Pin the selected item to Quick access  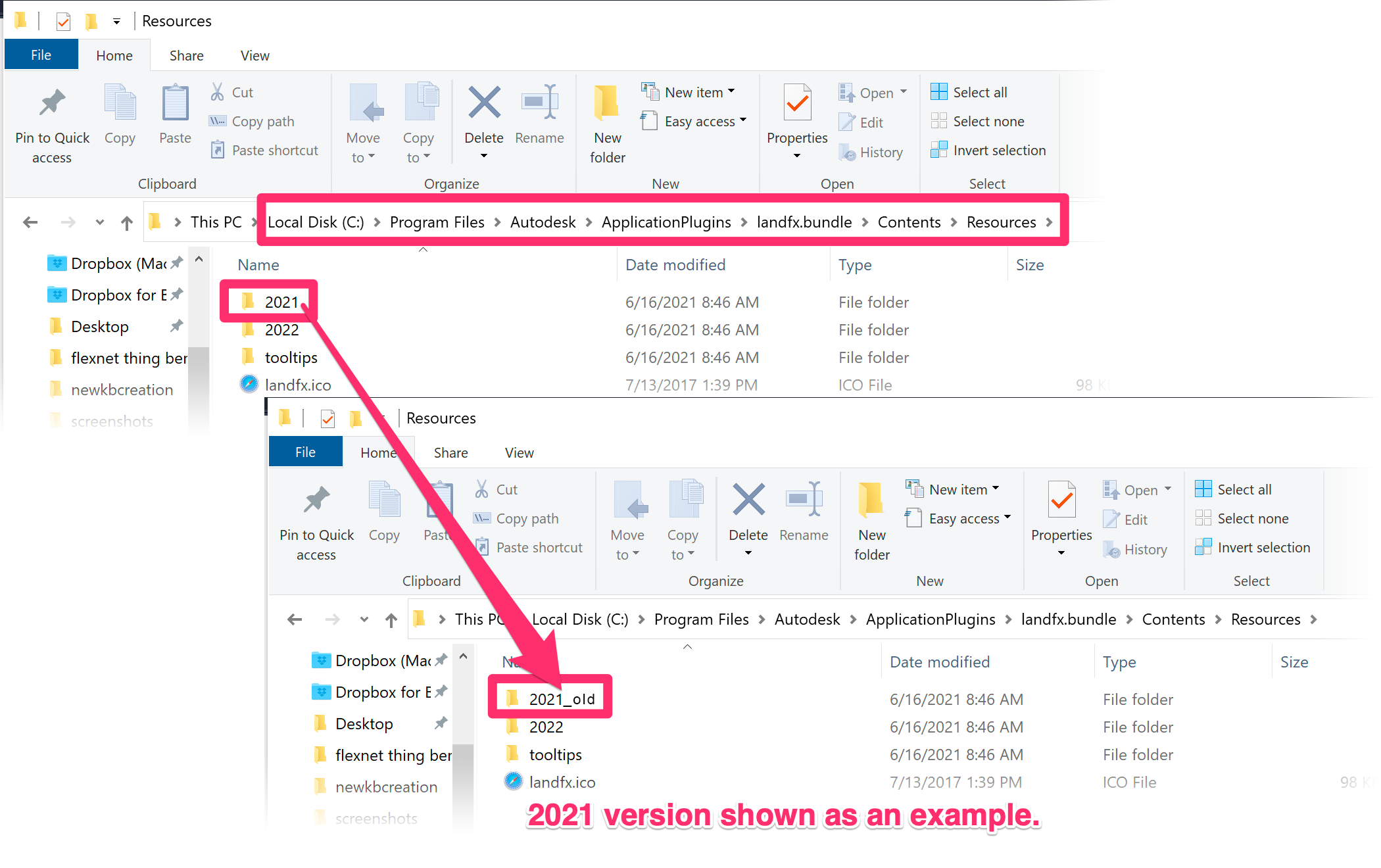click(x=52, y=122)
